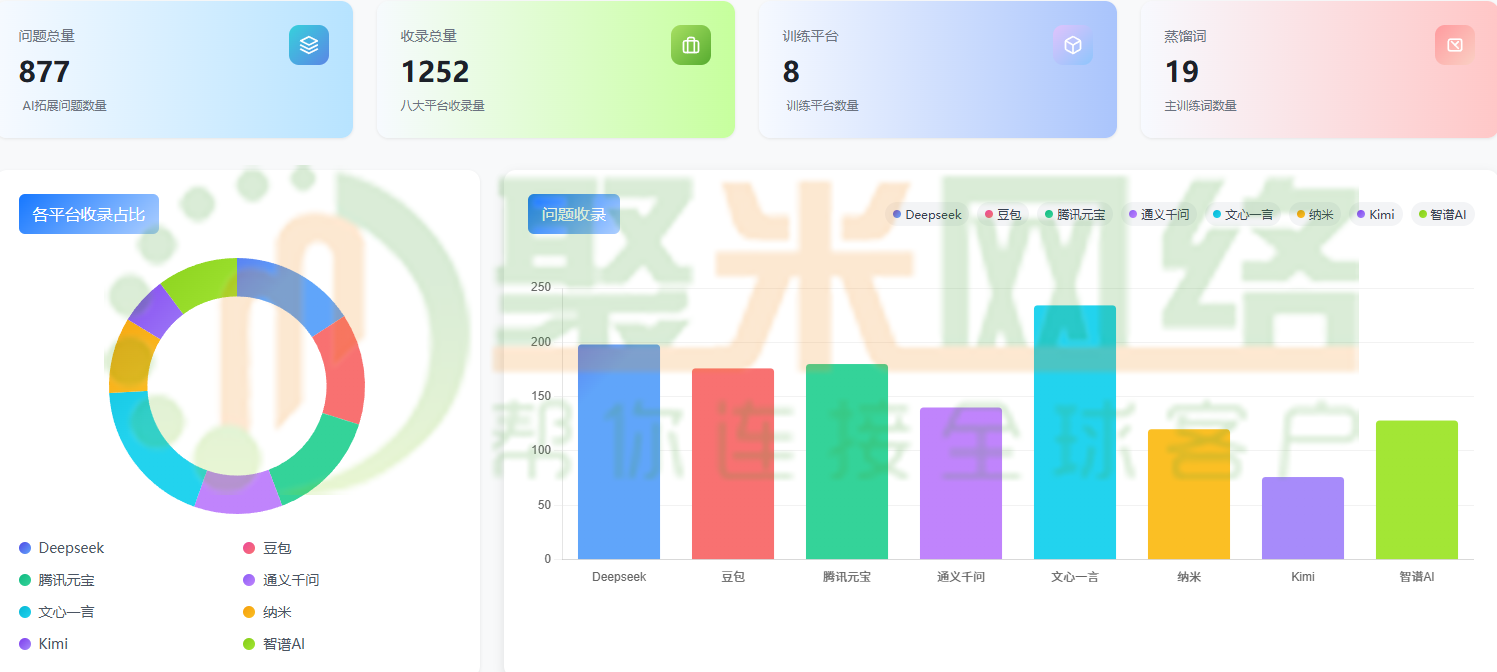Screen dimensions: 1497x672
Task: Select the lime green 智谱AI bar
Action: click(1417, 490)
